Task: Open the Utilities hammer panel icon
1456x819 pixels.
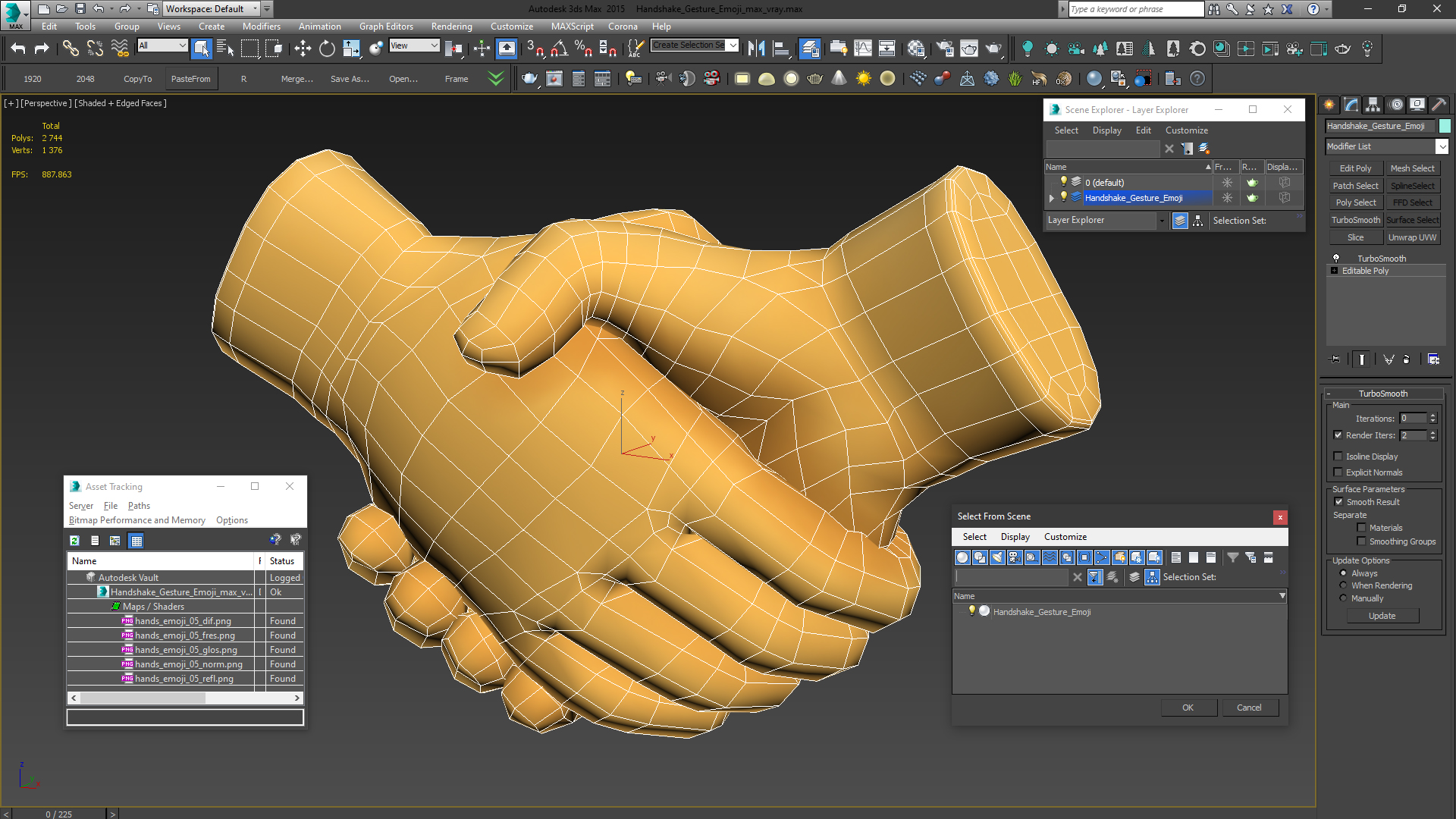Action: tap(1439, 105)
